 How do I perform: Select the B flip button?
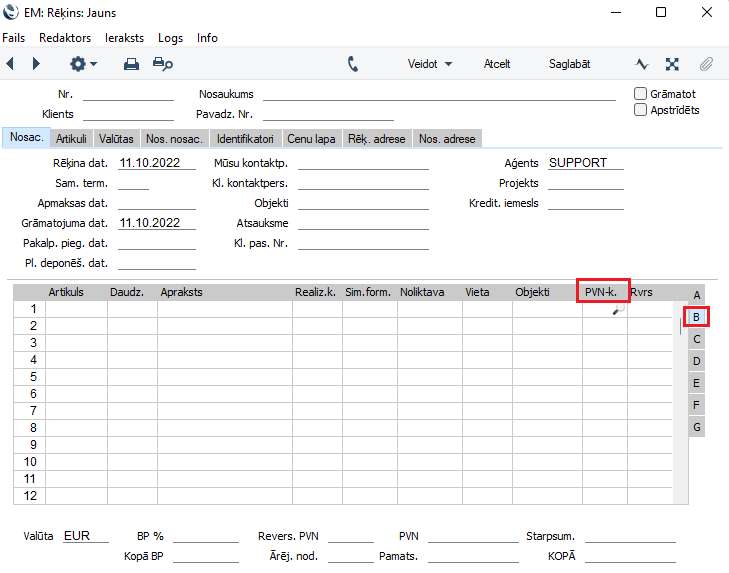click(697, 317)
